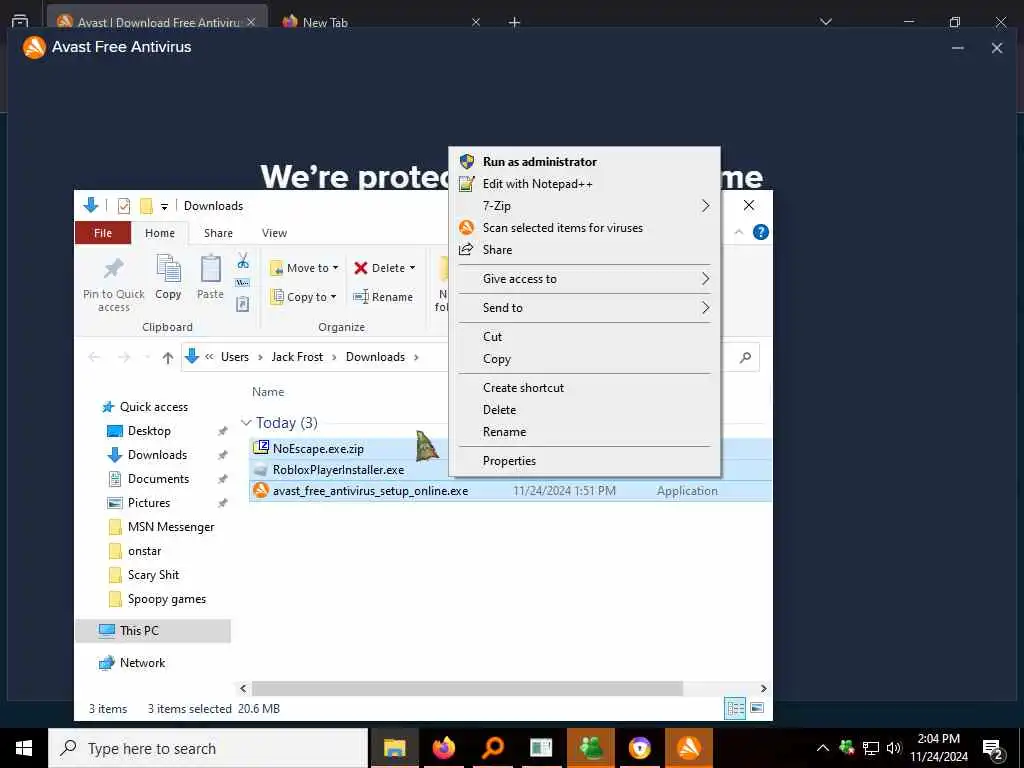Select NoEscape.exe.zip file
Image resolution: width=1024 pixels, height=768 pixels.
tap(318, 449)
